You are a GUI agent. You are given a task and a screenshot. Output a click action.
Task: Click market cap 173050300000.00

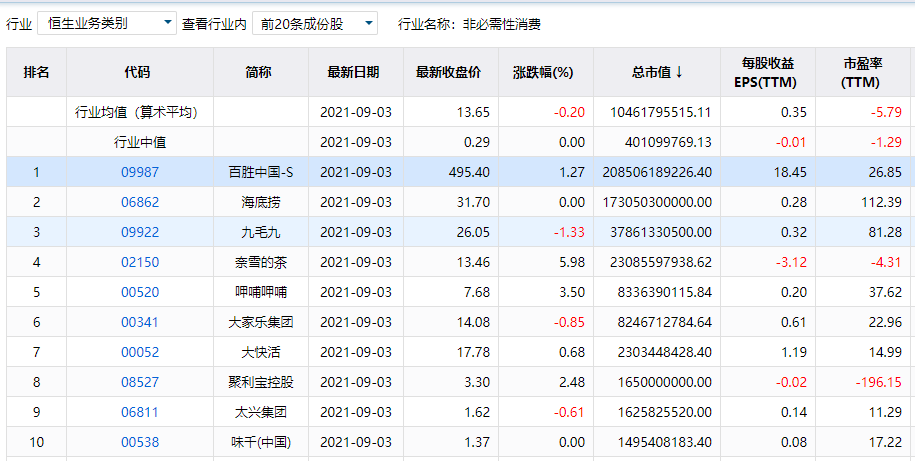657,202
